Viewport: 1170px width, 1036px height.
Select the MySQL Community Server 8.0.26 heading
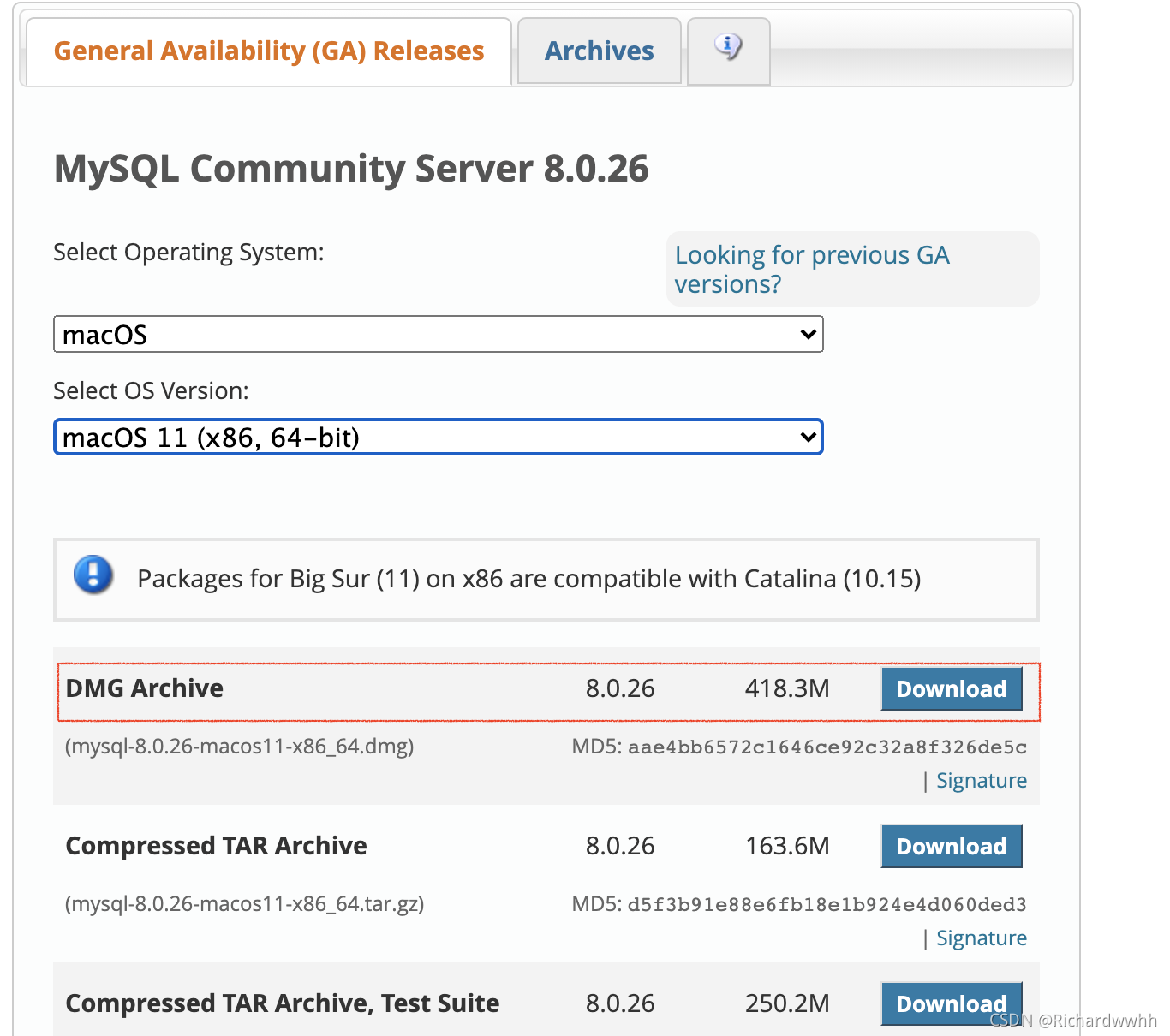351,169
